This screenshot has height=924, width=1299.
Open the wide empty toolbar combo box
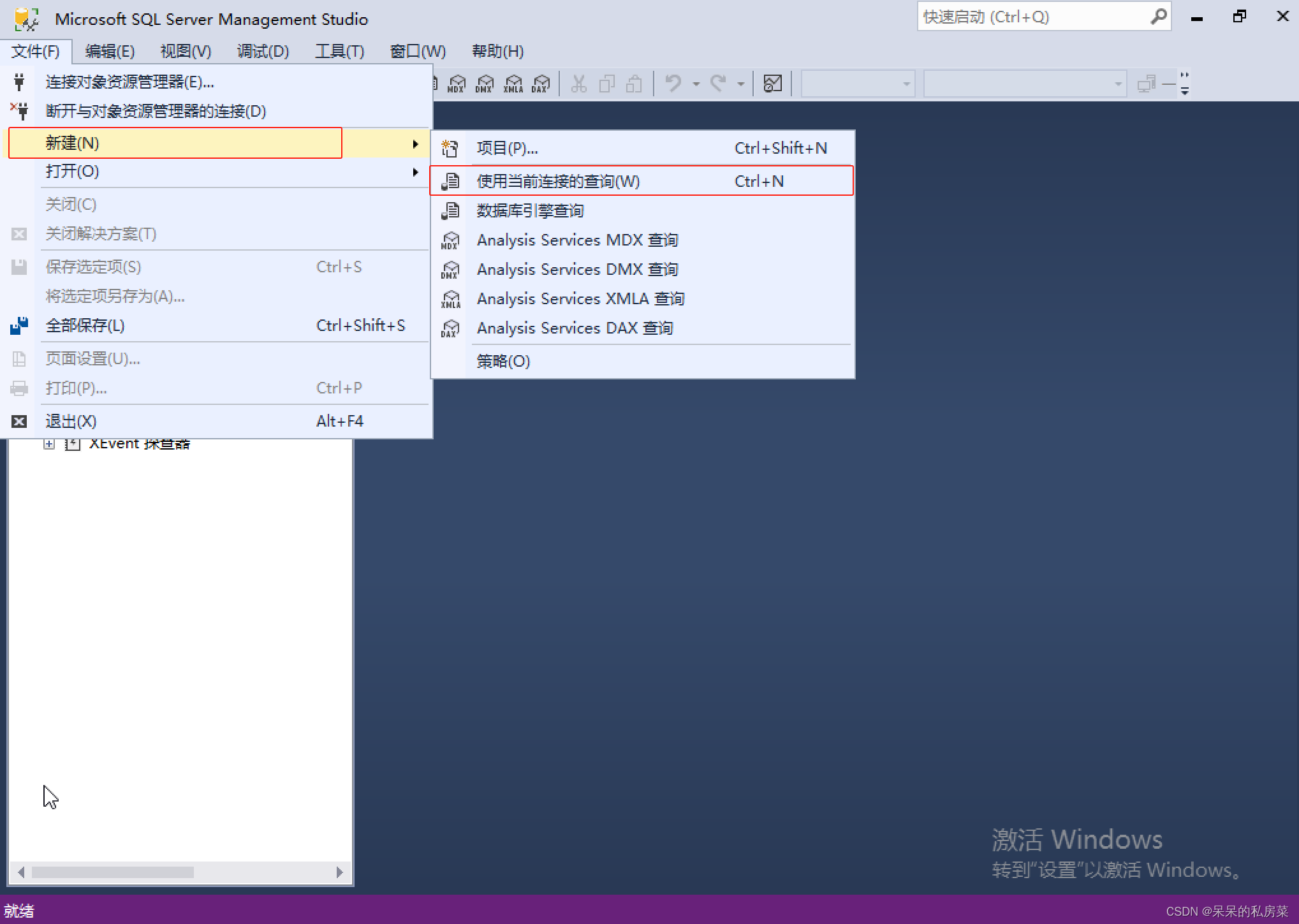(x=1025, y=84)
